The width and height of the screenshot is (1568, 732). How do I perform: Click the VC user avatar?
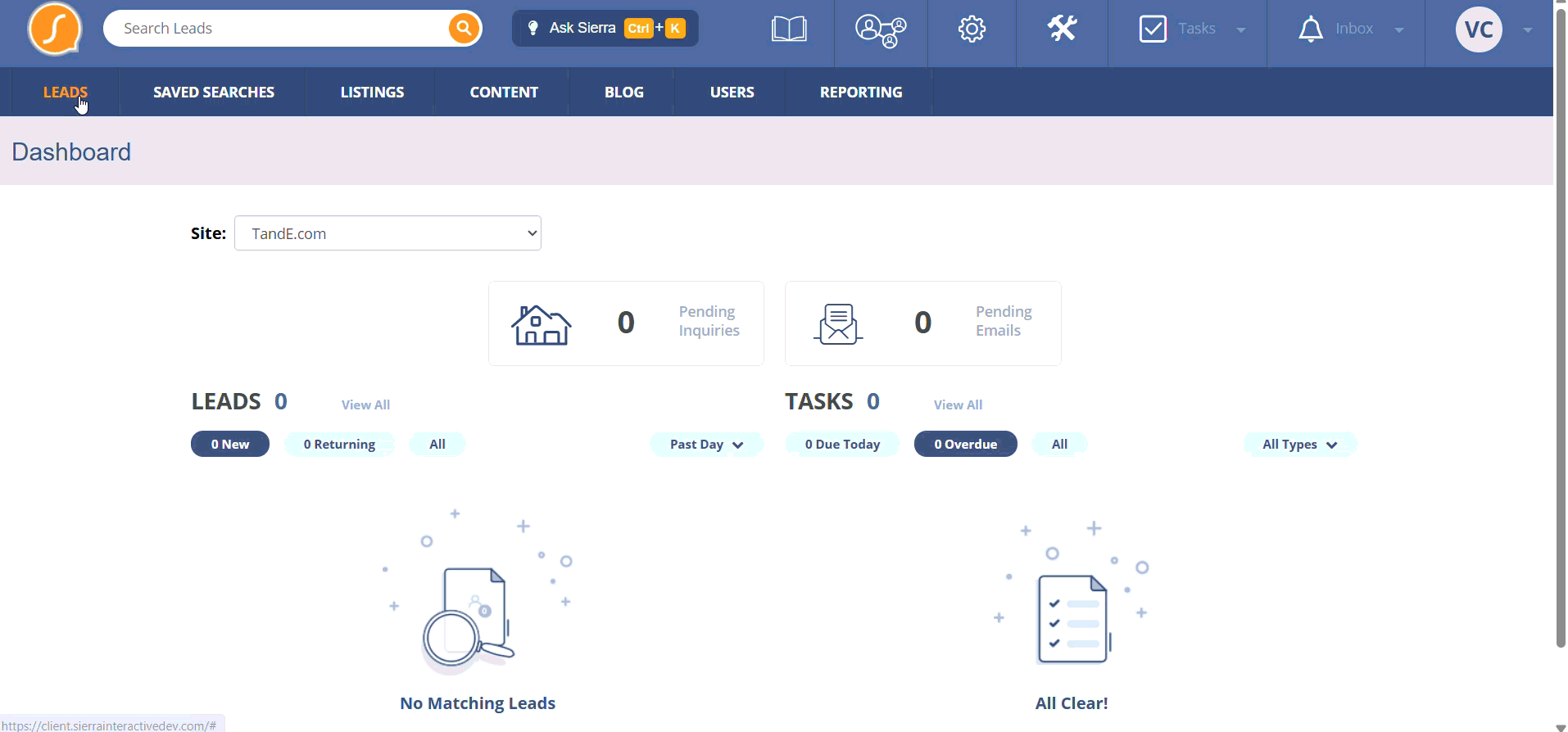tap(1479, 29)
